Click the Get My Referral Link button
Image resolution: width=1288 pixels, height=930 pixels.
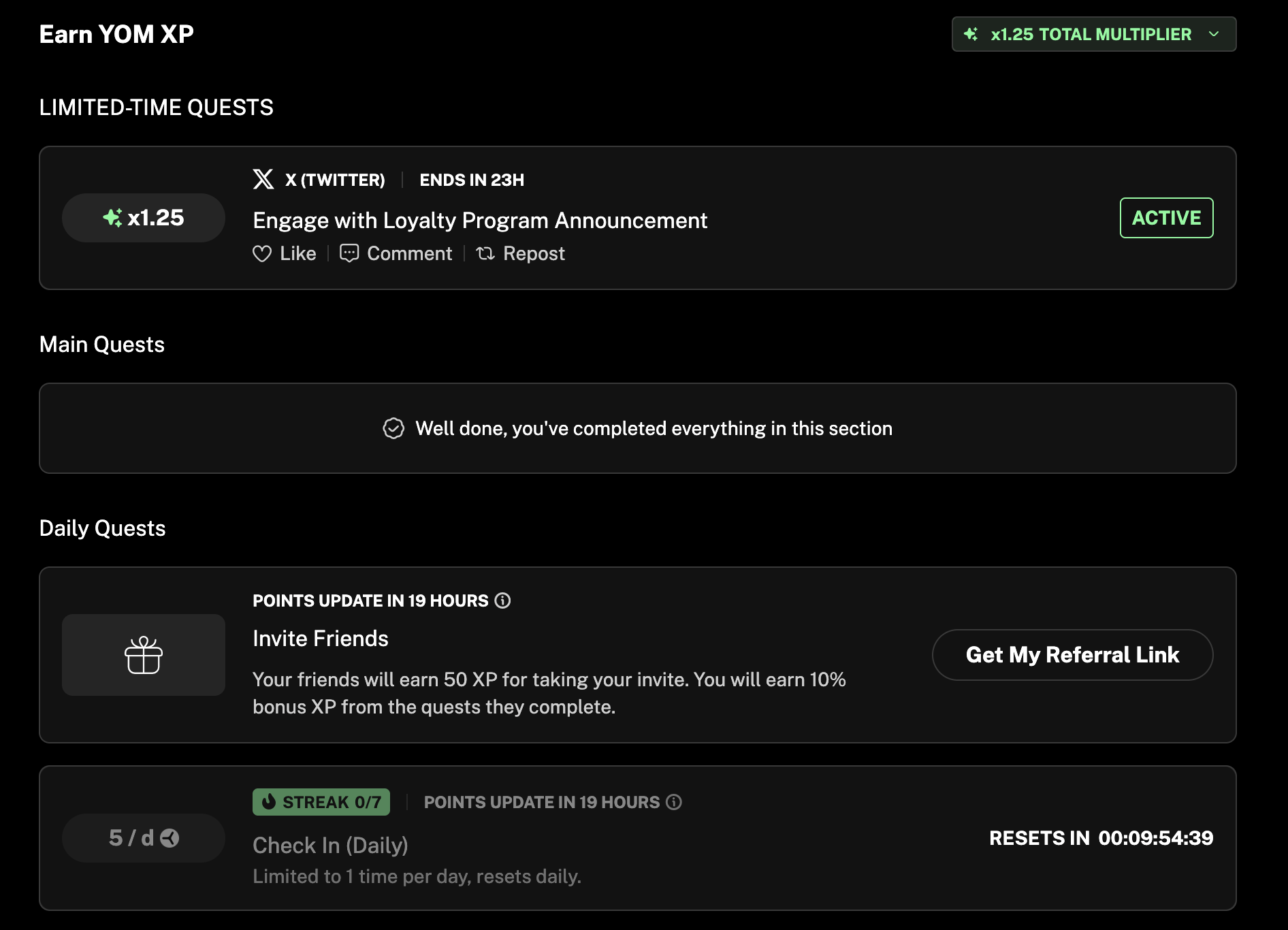tap(1072, 655)
